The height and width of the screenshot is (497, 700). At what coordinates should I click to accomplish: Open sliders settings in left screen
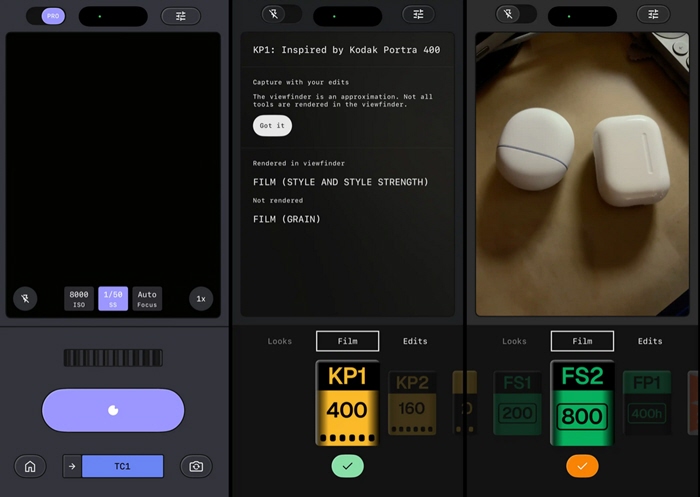pos(180,16)
